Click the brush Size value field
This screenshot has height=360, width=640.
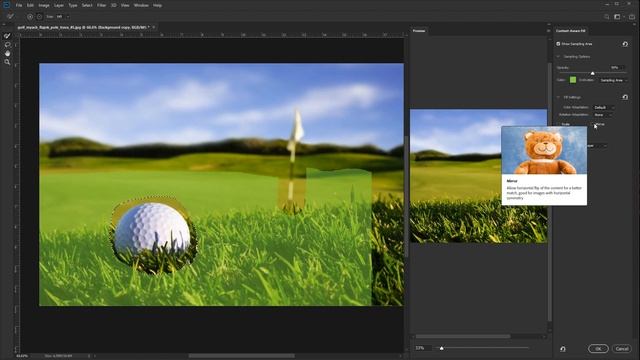pos(60,17)
